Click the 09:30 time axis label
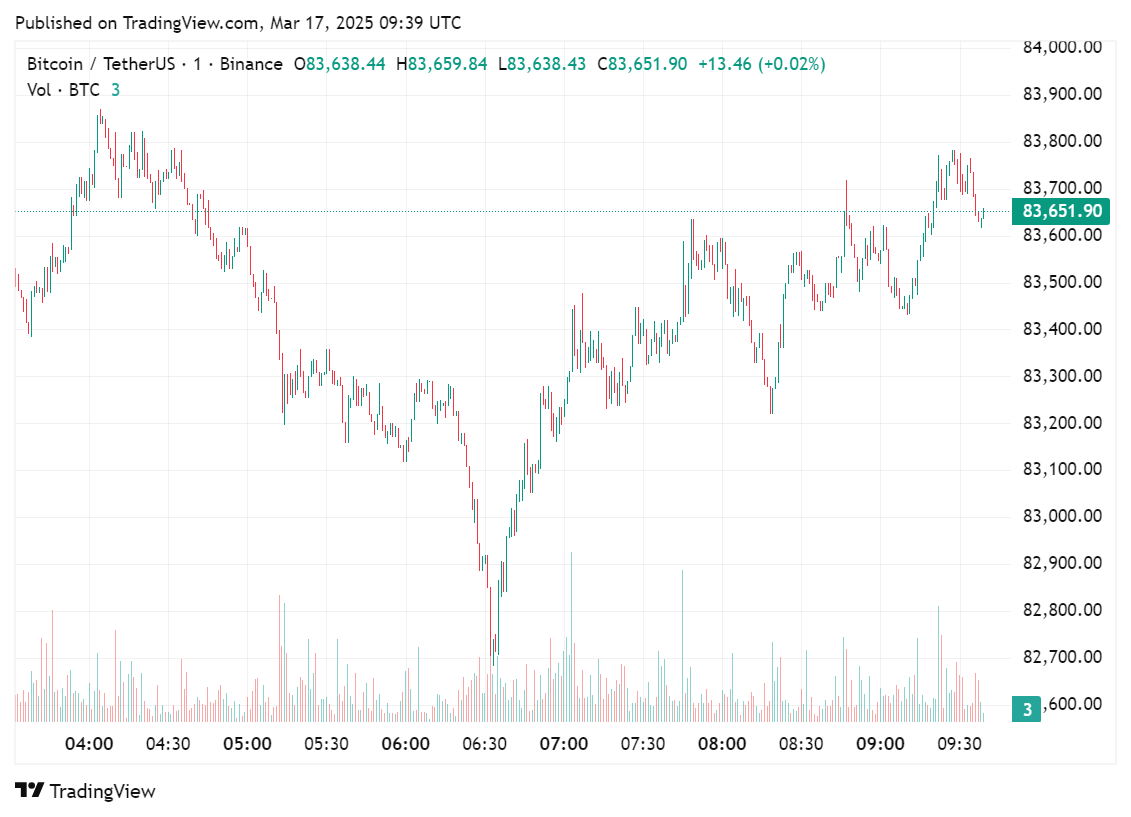This screenshot has height=817, width=1131. (x=961, y=744)
